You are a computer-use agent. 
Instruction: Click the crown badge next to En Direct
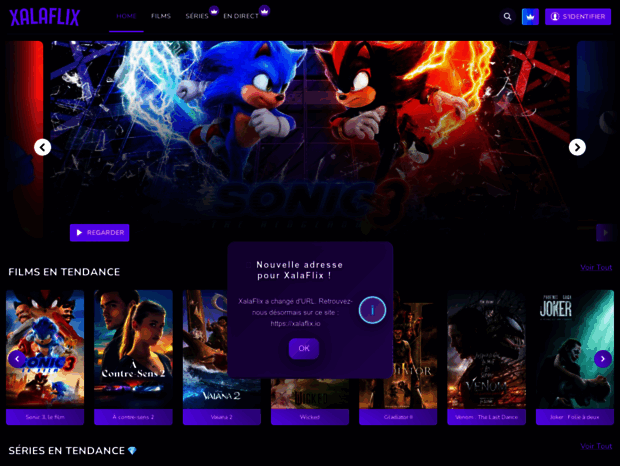[265, 10]
